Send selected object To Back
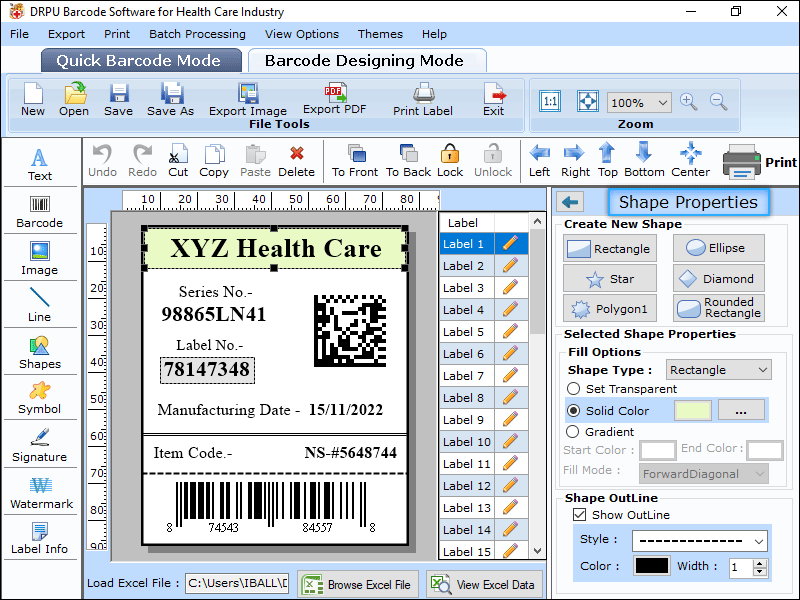Viewport: 800px width, 600px height. tap(409, 161)
